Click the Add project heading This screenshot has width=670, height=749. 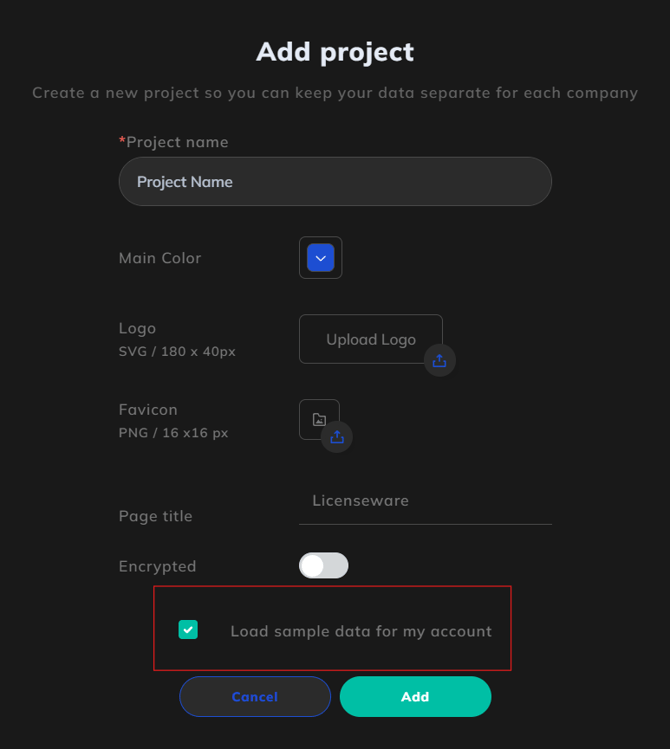(335, 52)
